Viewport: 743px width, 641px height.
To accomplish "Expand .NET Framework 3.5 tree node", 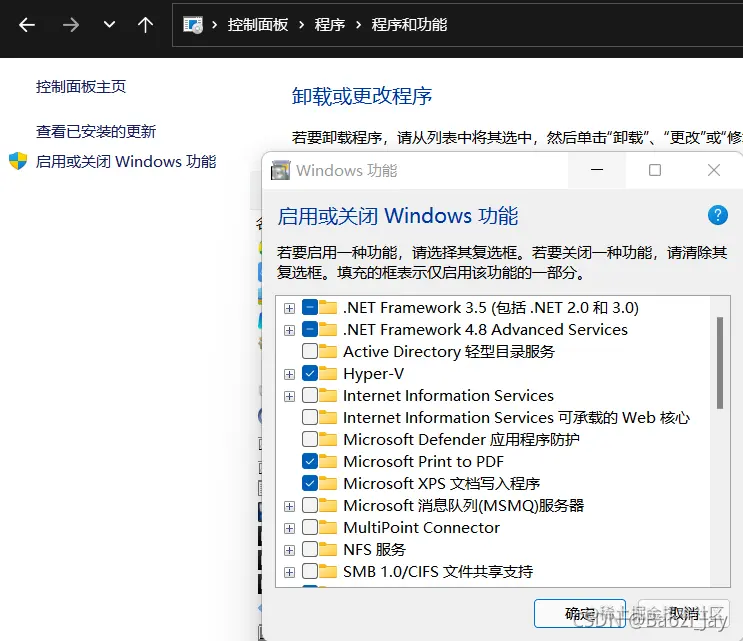I will click(289, 308).
